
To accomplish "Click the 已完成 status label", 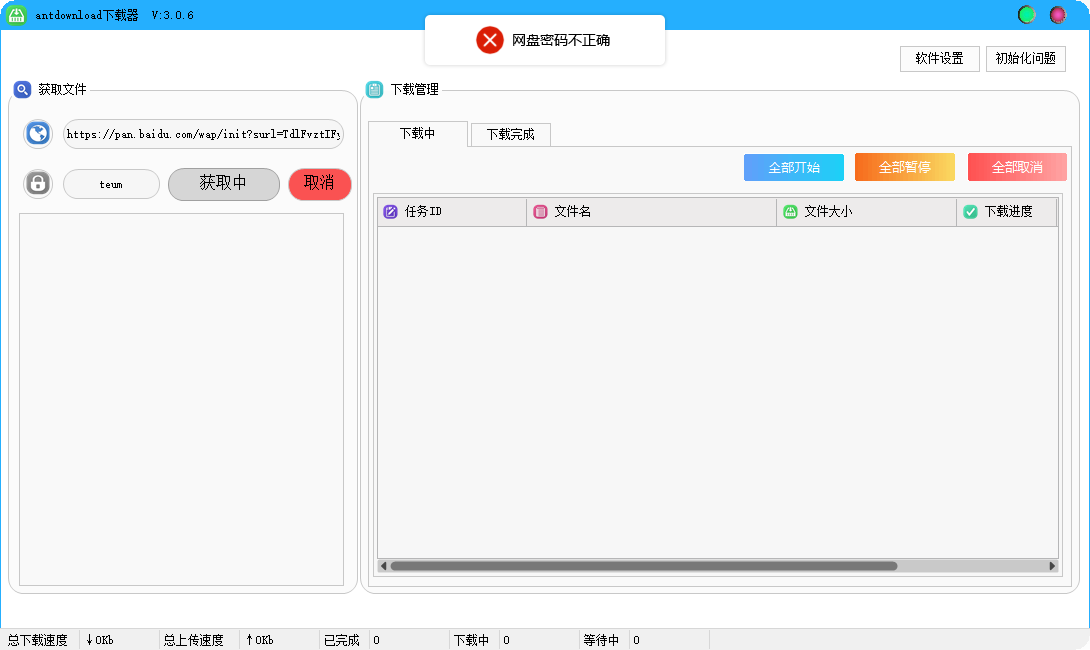I will pyautogui.click(x=341, y=640).
